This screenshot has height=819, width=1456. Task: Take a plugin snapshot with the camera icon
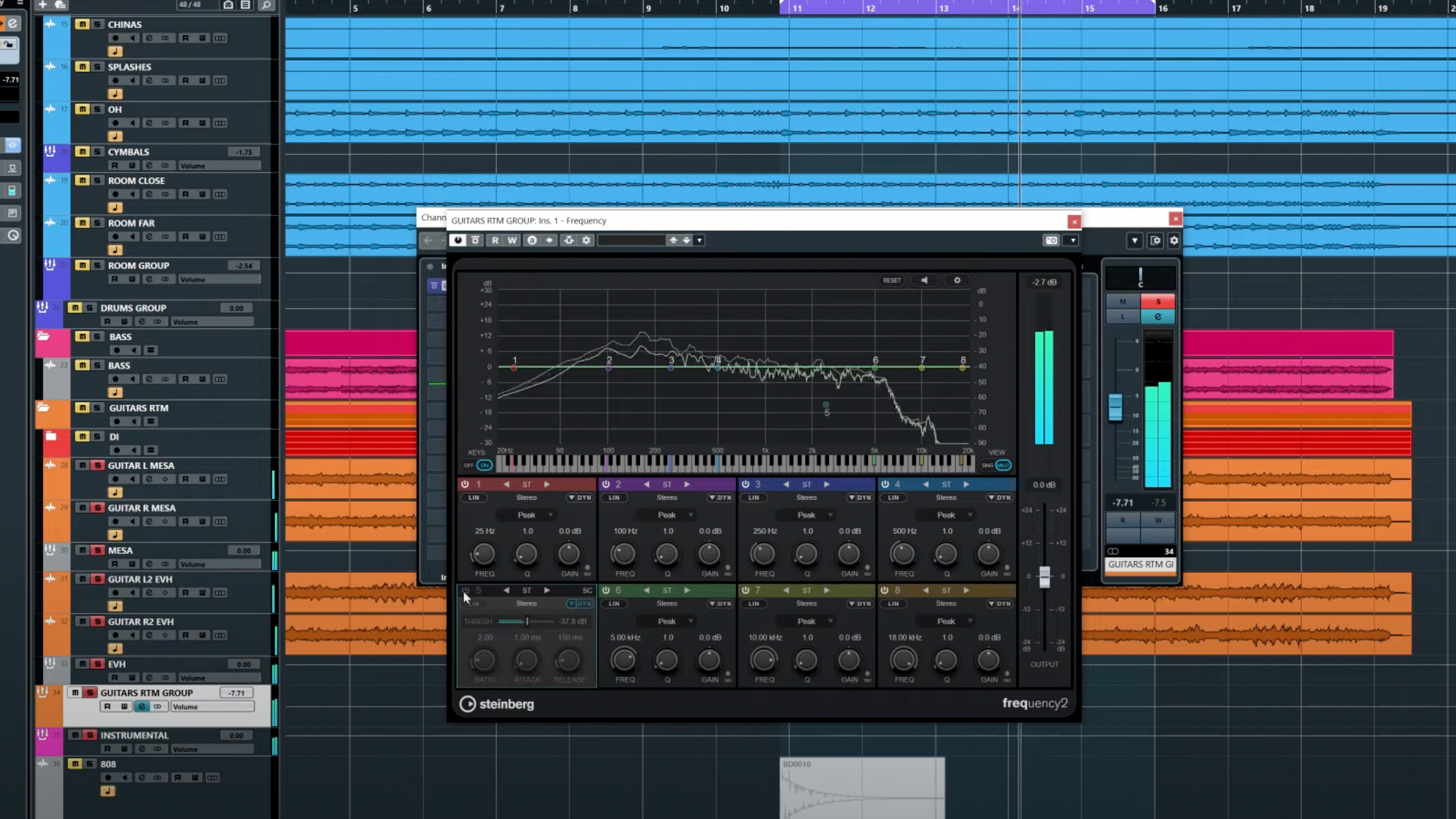pos(1052,240)
